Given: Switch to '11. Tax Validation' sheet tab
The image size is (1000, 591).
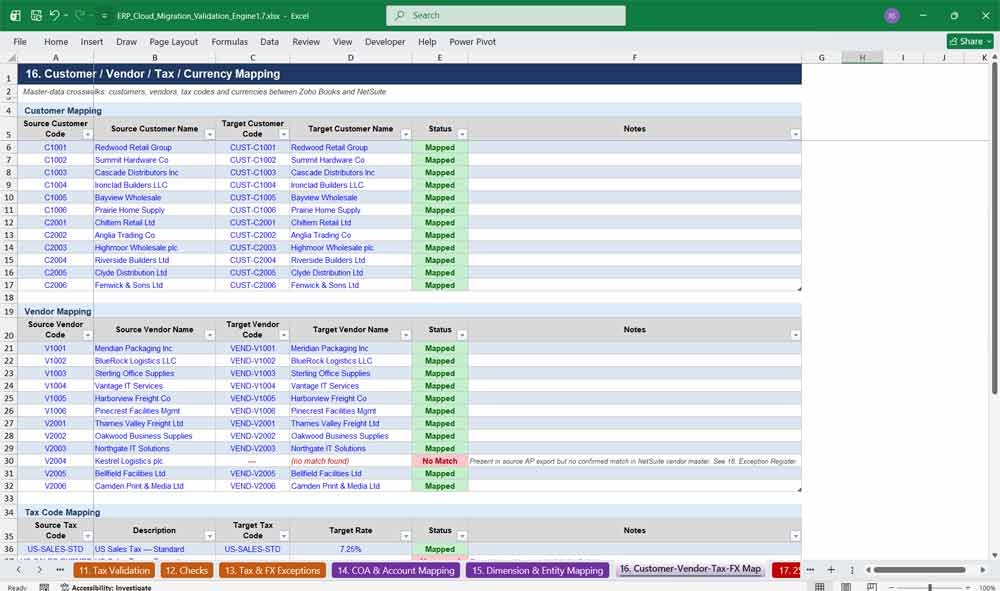Looking at the screenshot, I should [114, 571].
